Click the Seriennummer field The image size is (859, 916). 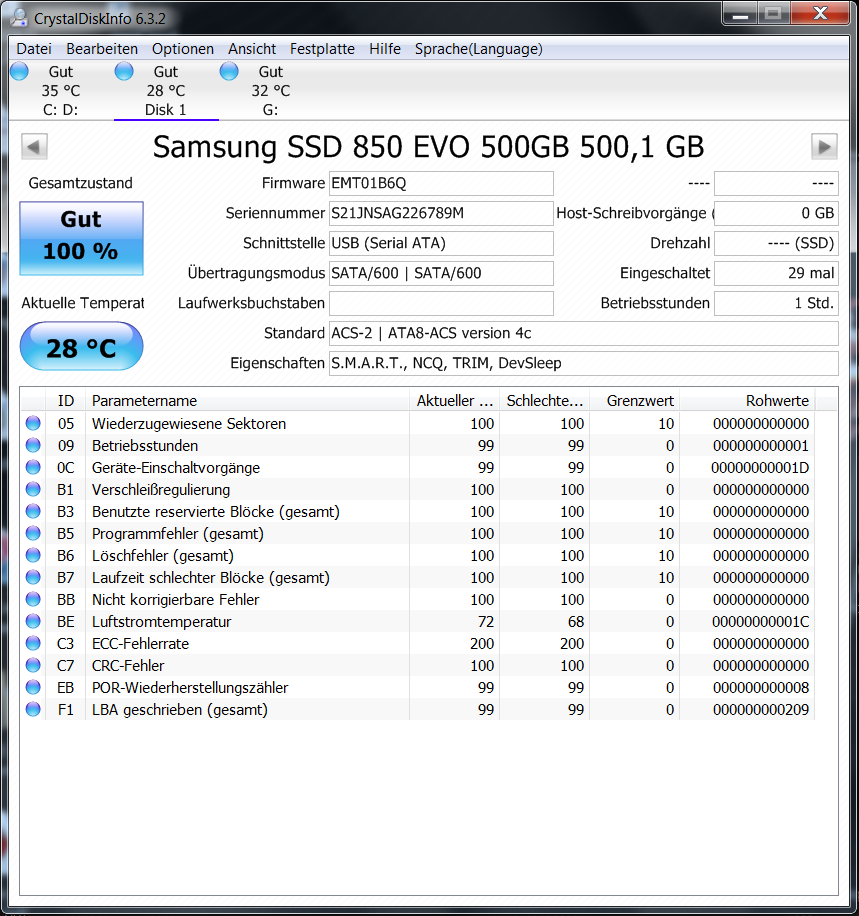tap(441, 213)
